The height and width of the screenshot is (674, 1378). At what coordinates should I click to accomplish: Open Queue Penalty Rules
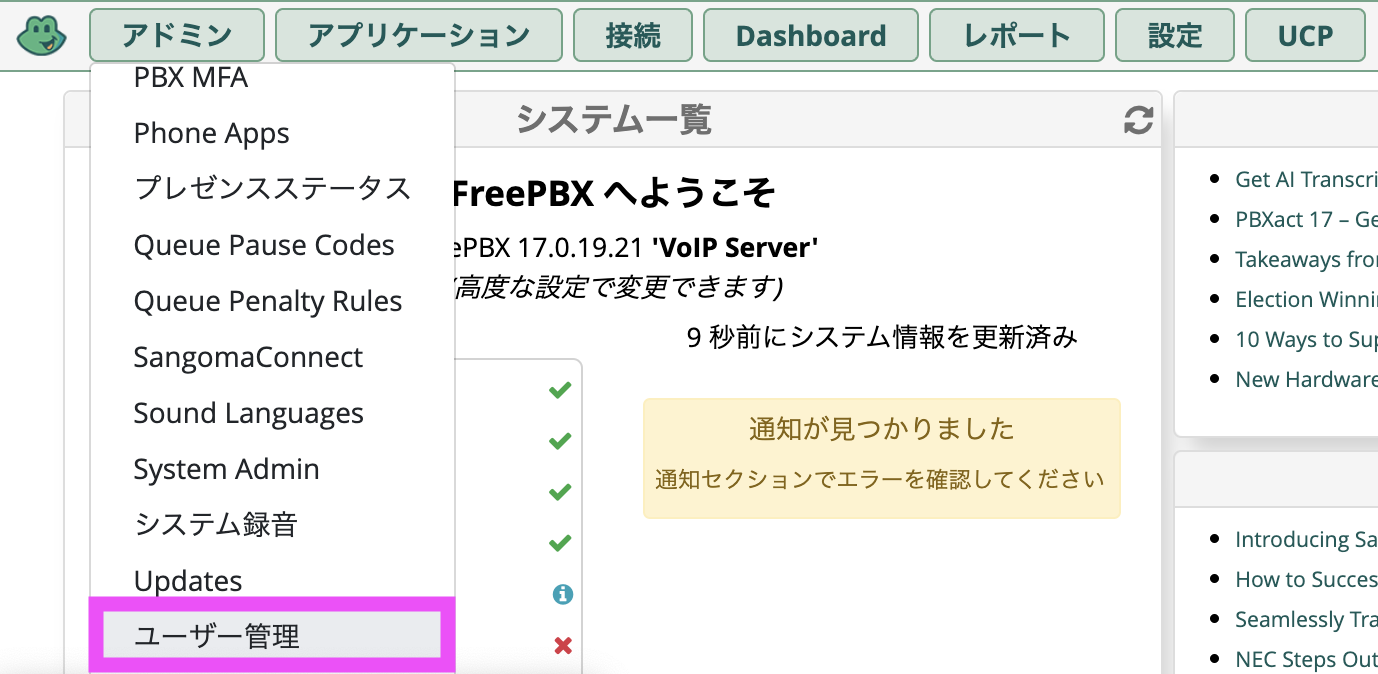(272, 301)
